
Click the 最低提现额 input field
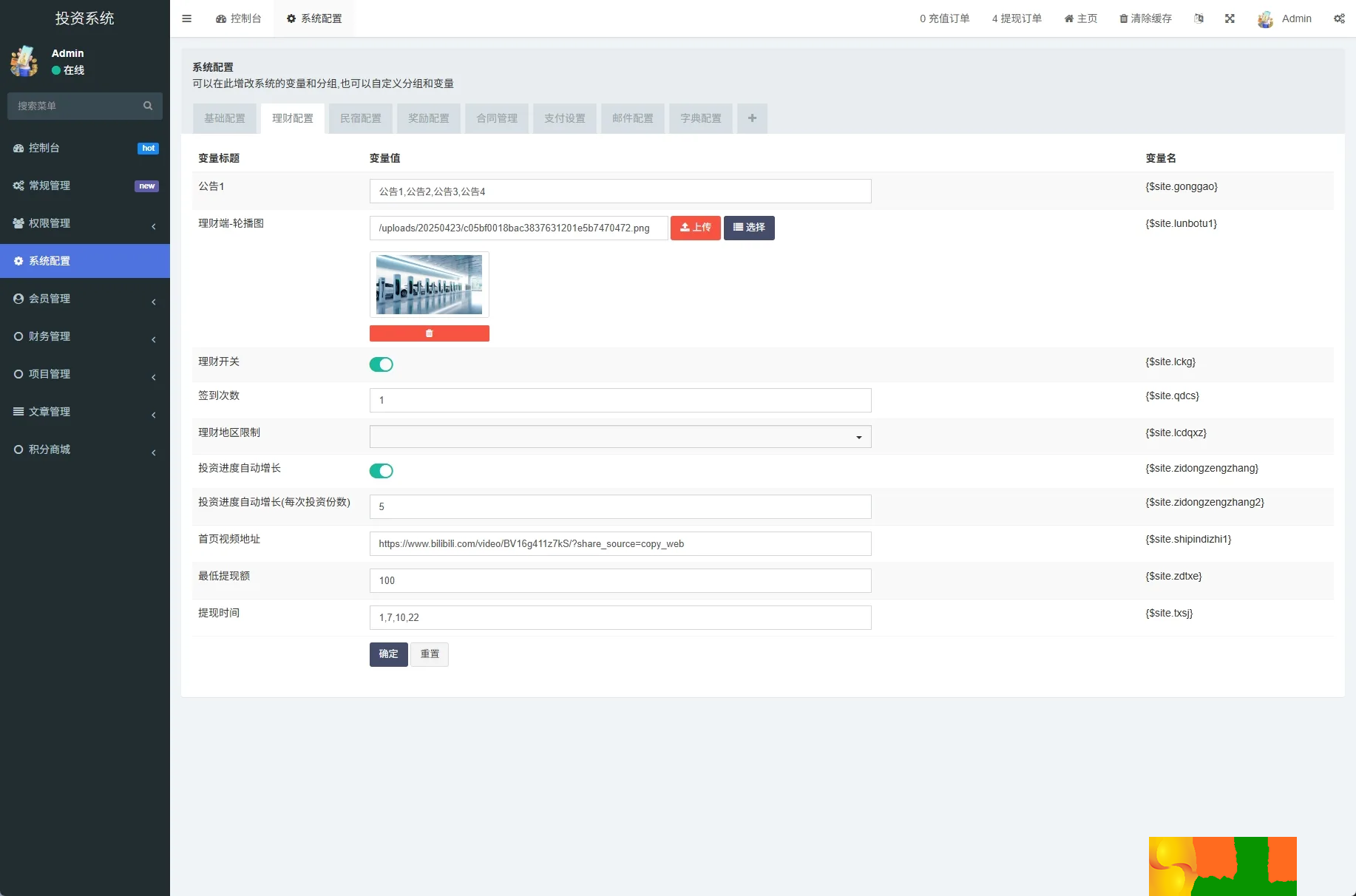click(x=620, y=580)
